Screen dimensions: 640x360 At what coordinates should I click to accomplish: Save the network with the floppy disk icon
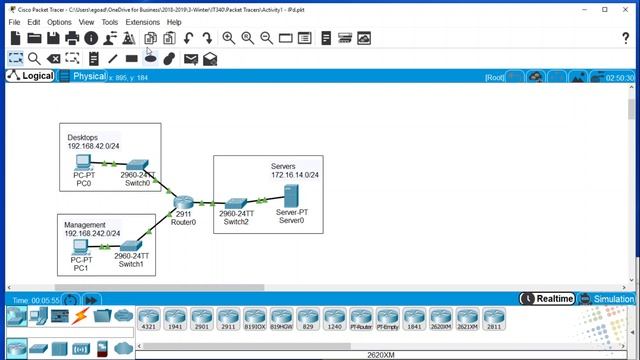(53, 38)
